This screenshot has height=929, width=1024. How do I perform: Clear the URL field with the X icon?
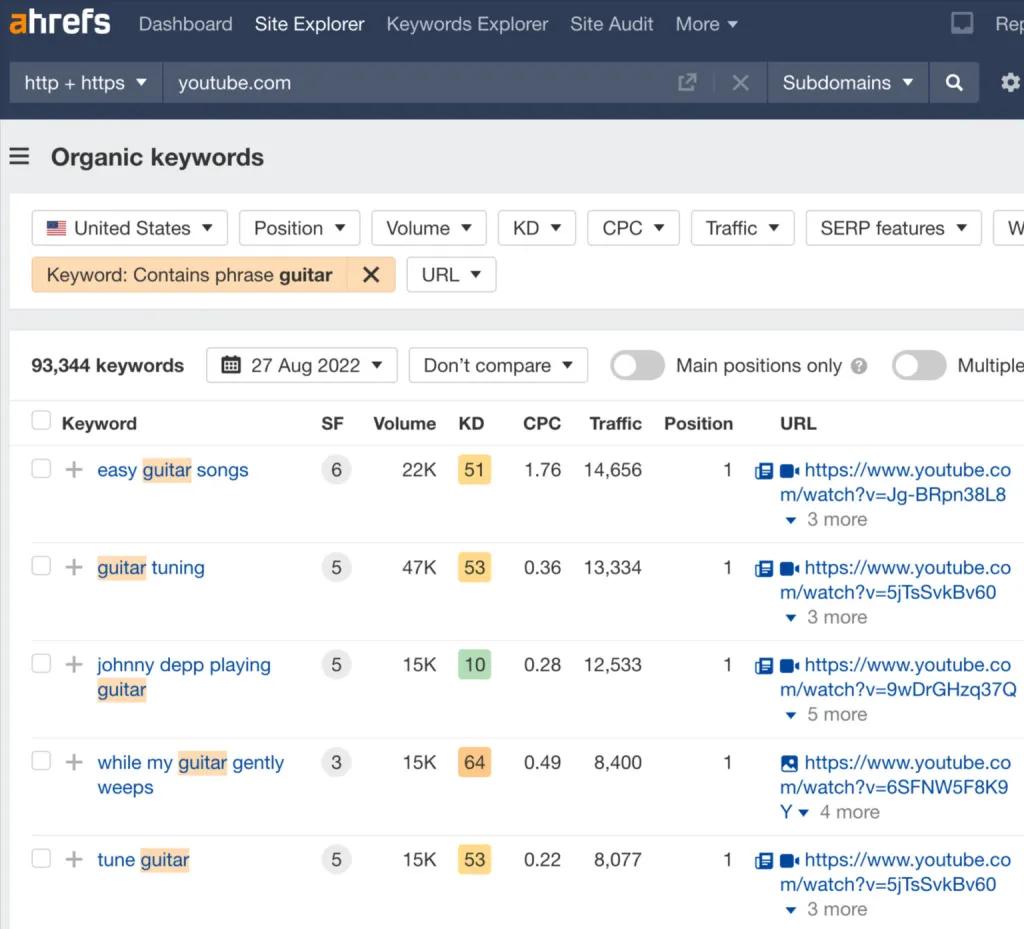tap(740, 83)
